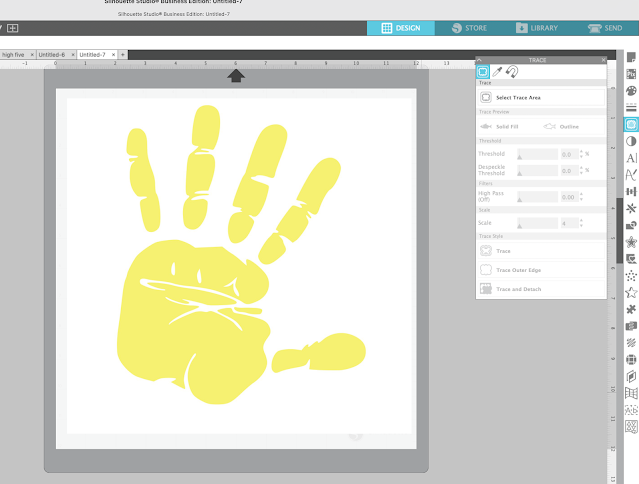Open the Warp grid panel icon
Image resolution: width=639 pixels, height=484 pixels.
tap(631, 393)
